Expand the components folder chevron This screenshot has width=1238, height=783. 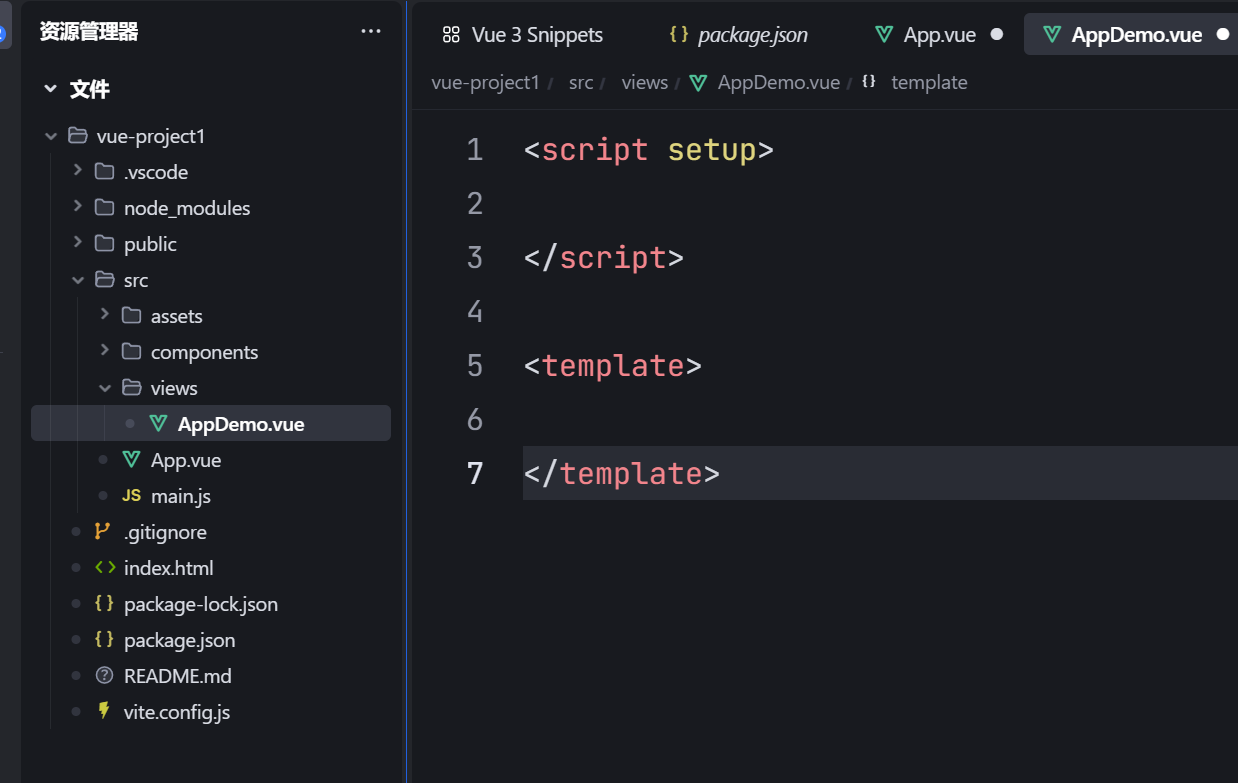[105, 351]
